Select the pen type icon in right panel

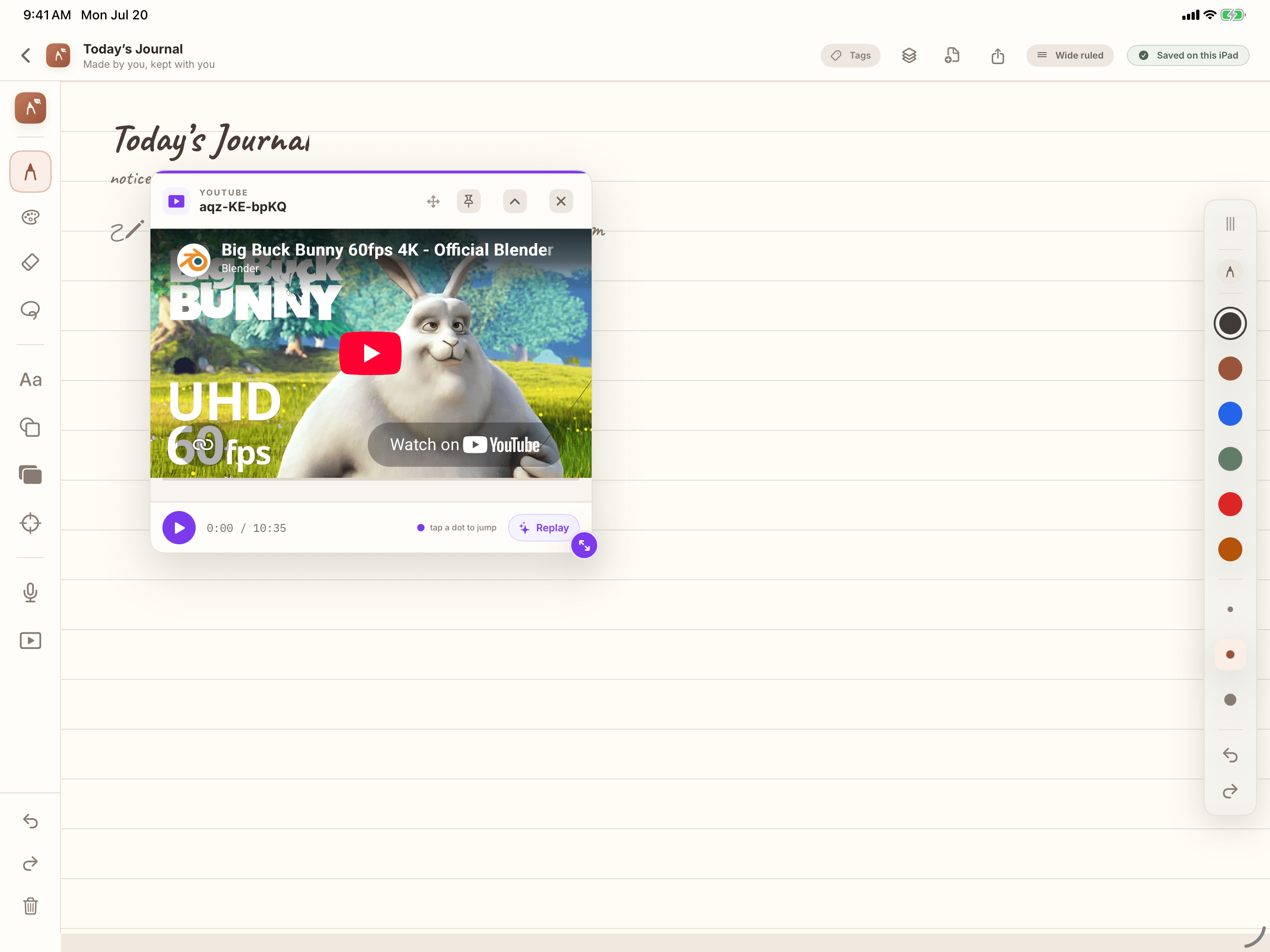coord(1230,272)
